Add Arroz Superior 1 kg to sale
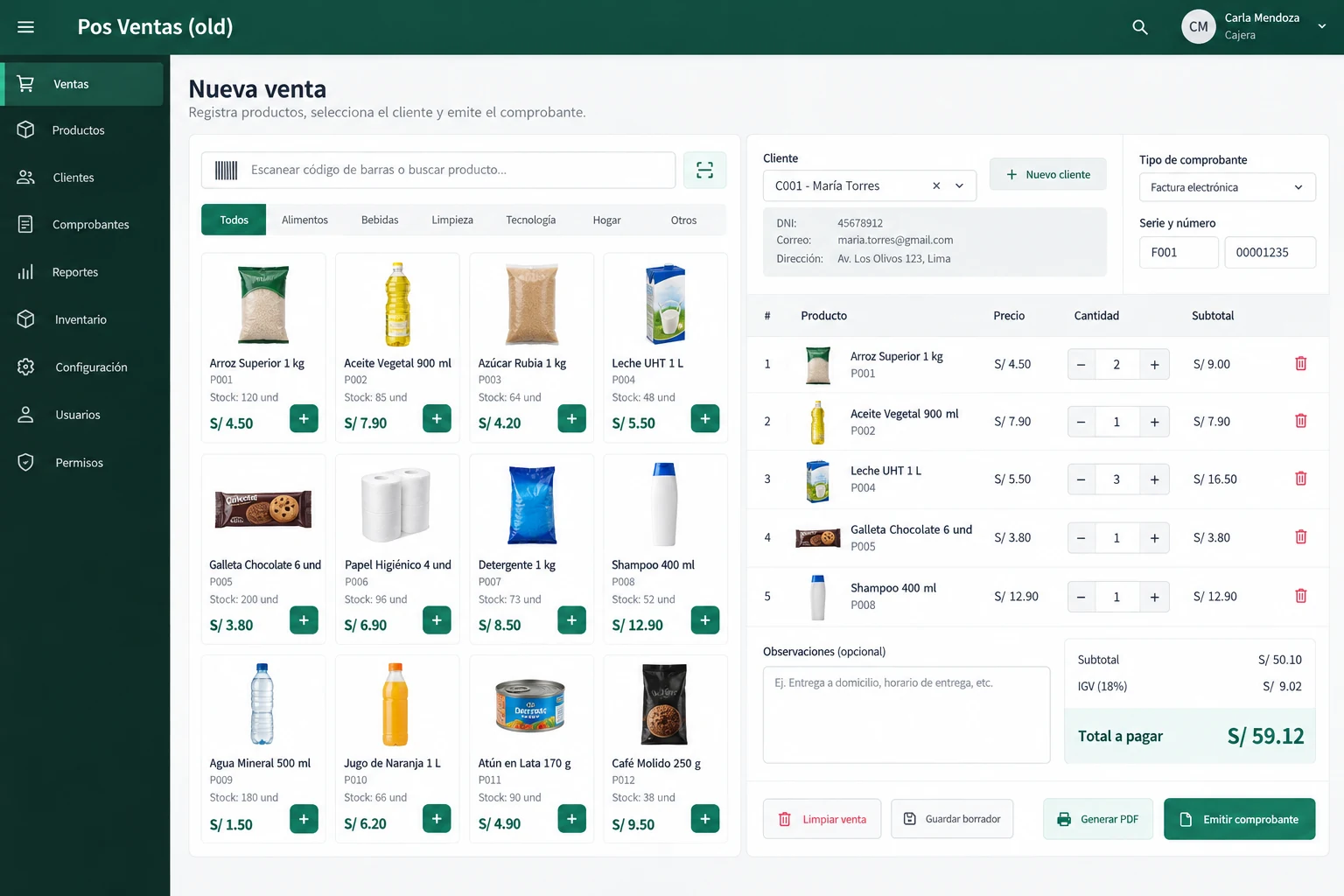 (x=304, y=418)
